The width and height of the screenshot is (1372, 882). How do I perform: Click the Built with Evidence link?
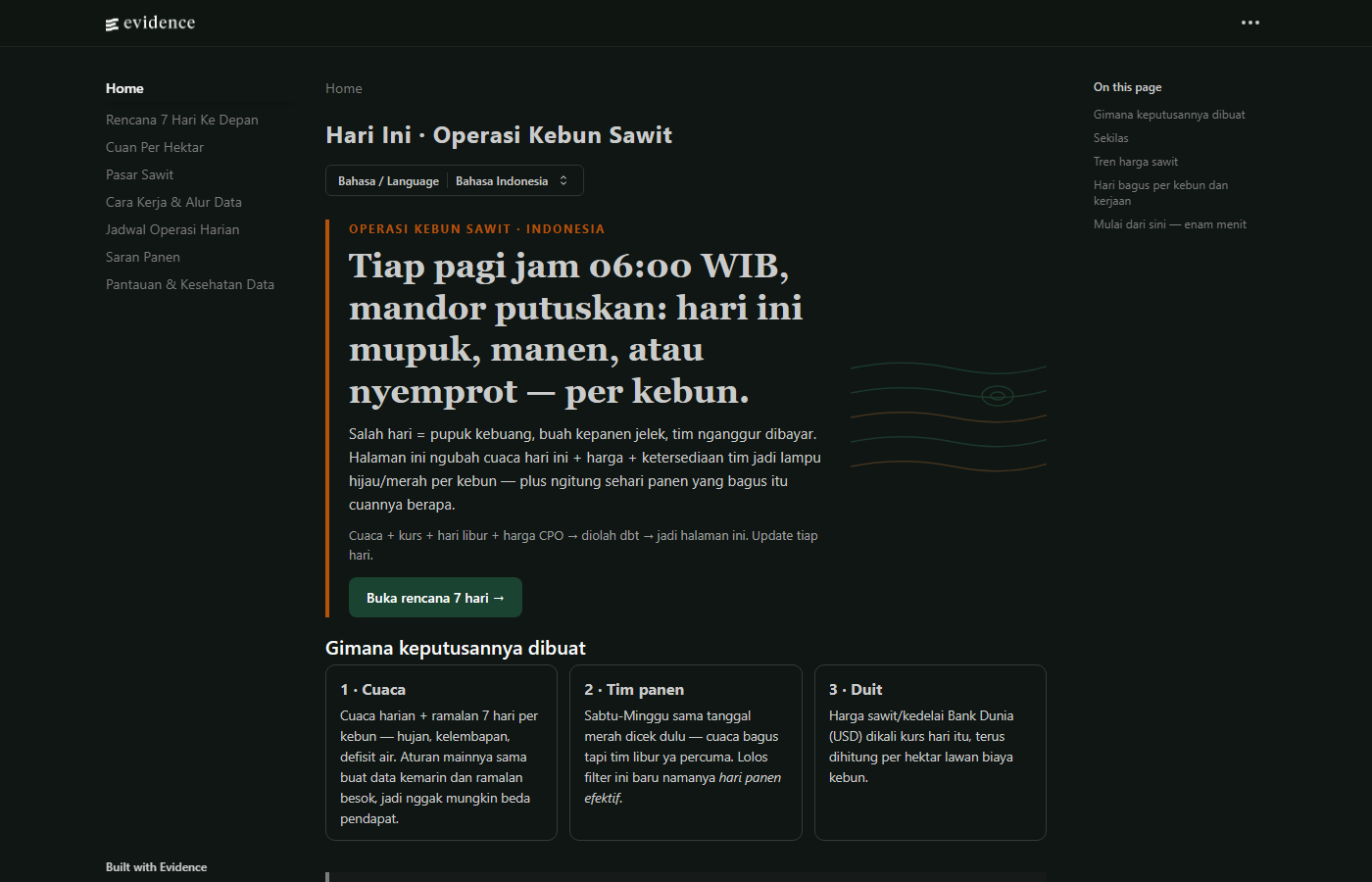tap(157, 867)
